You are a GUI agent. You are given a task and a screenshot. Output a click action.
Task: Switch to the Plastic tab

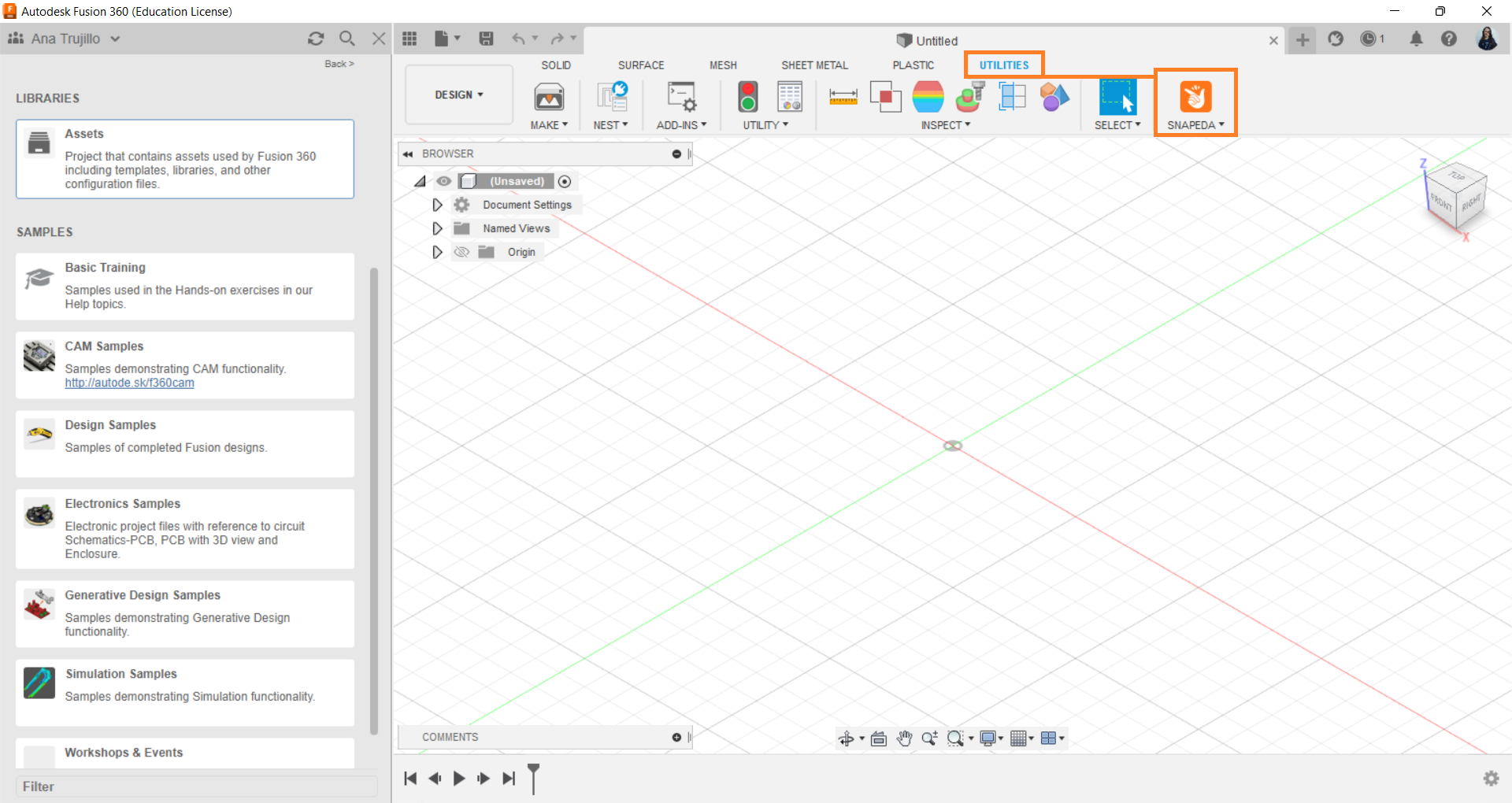[913, 65]
